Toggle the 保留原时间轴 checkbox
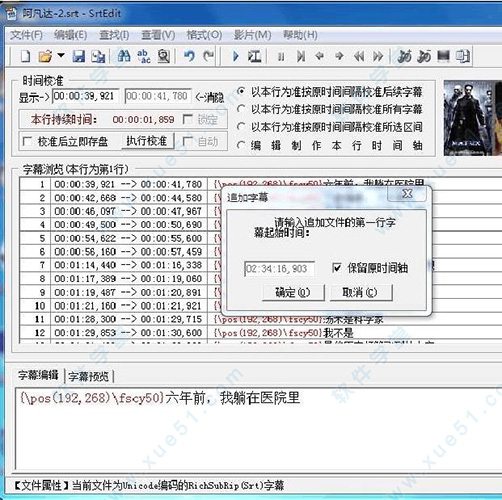The image size is (502, 500). point(337,268)
